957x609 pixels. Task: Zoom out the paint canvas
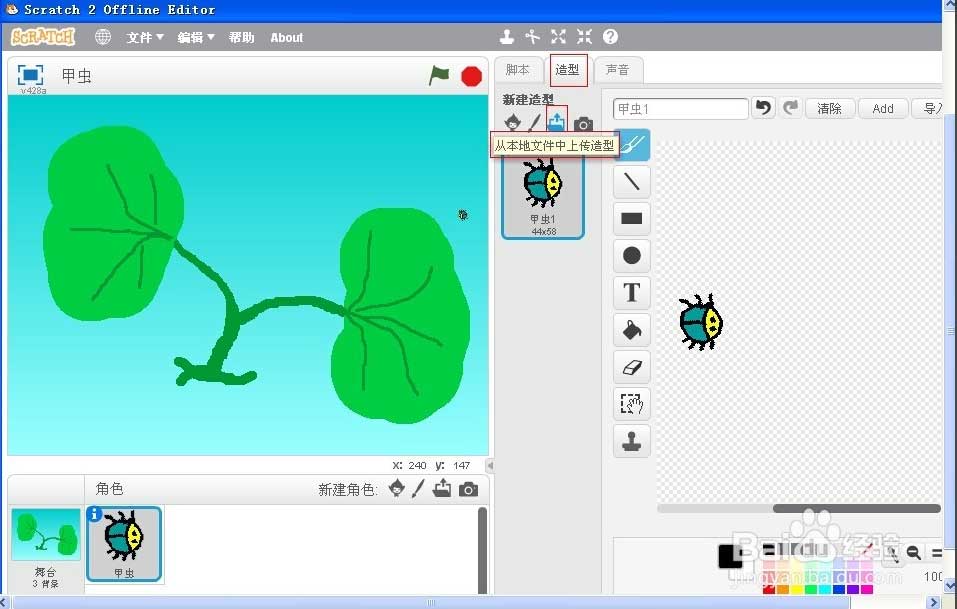click(914, 553)
